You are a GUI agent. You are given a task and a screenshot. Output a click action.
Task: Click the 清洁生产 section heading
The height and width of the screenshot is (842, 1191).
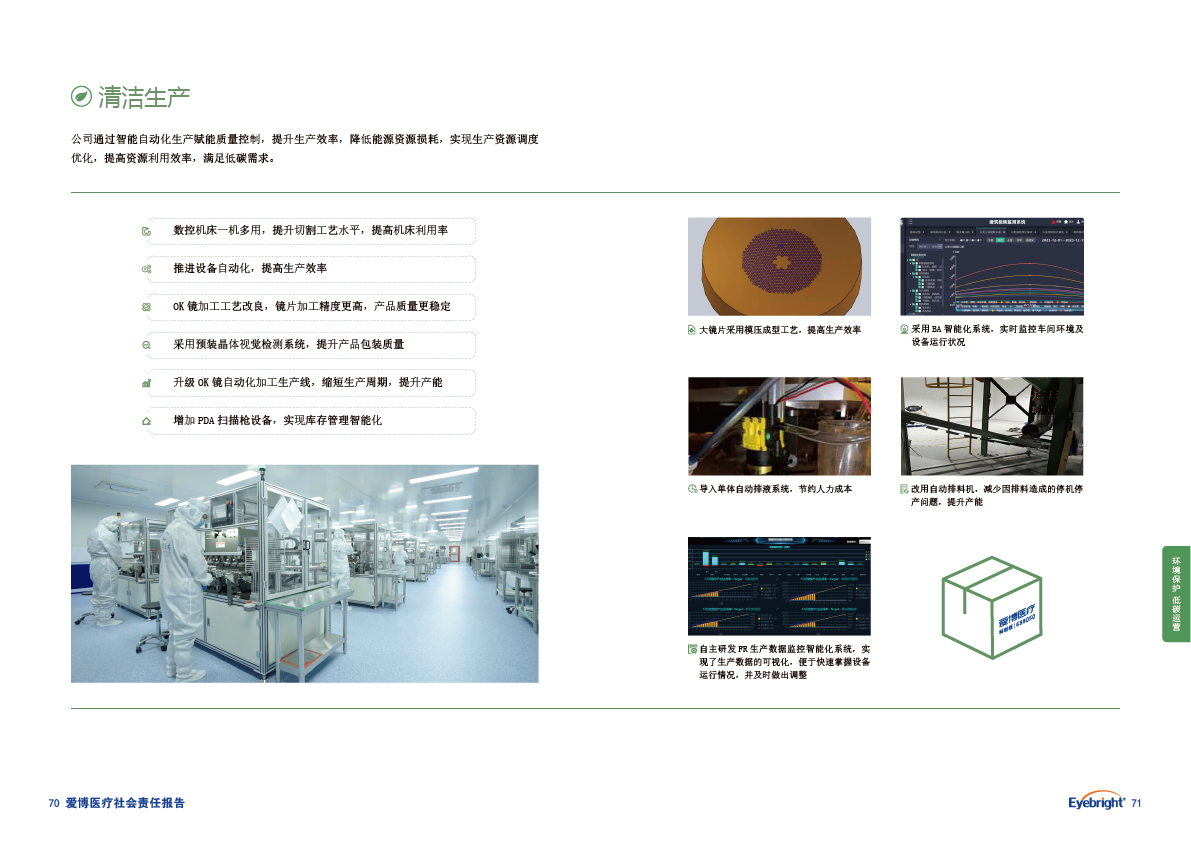click(x=144, y=97)
